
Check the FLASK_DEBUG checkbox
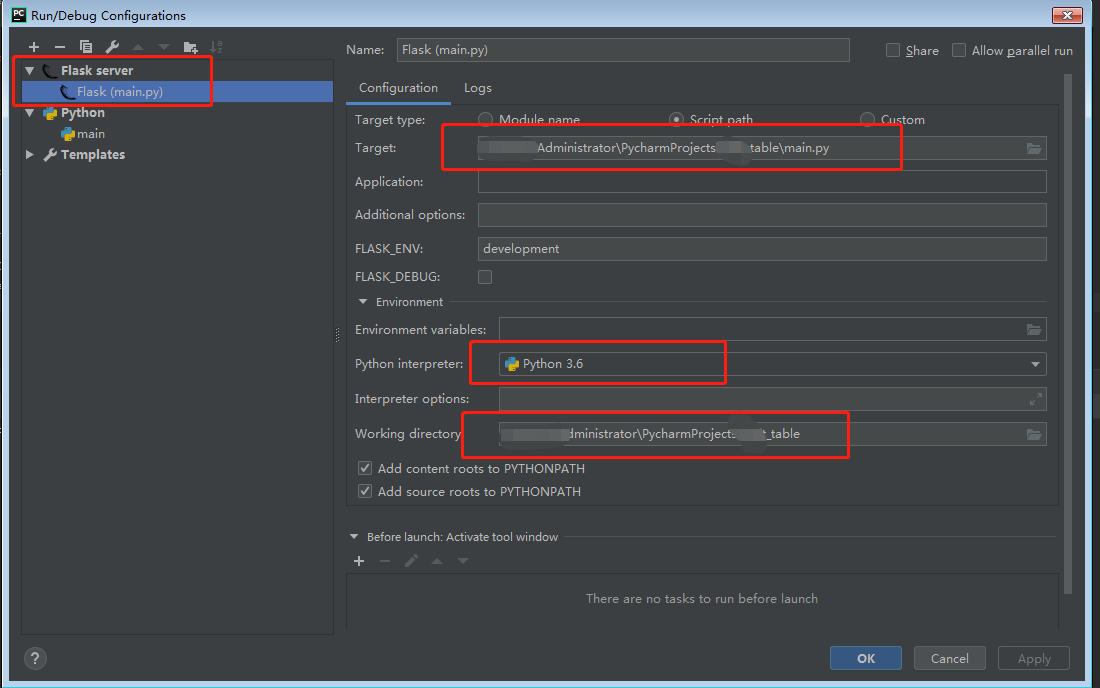(x=485, y=276)
